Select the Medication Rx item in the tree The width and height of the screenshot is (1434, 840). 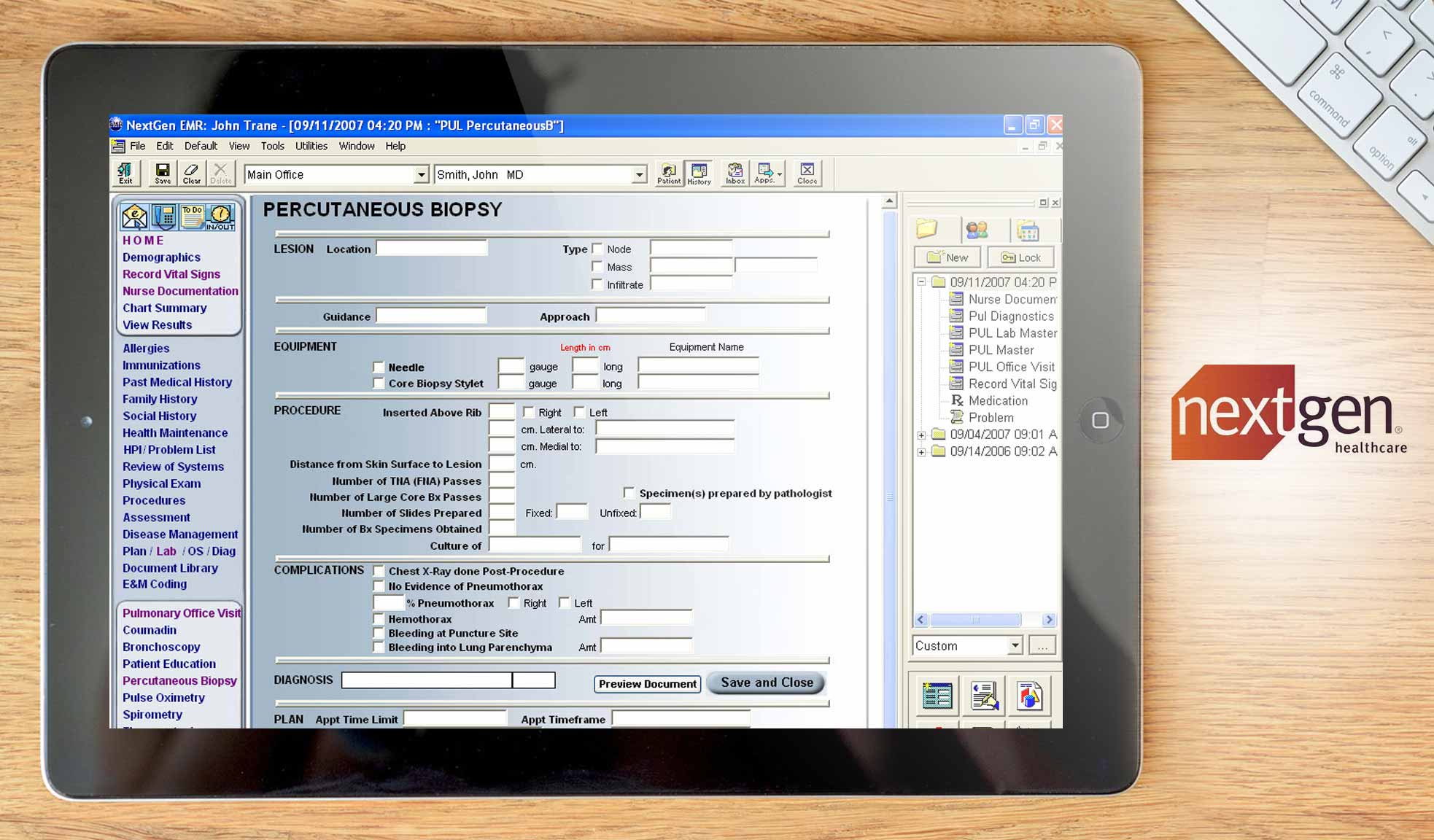point(999,400)
